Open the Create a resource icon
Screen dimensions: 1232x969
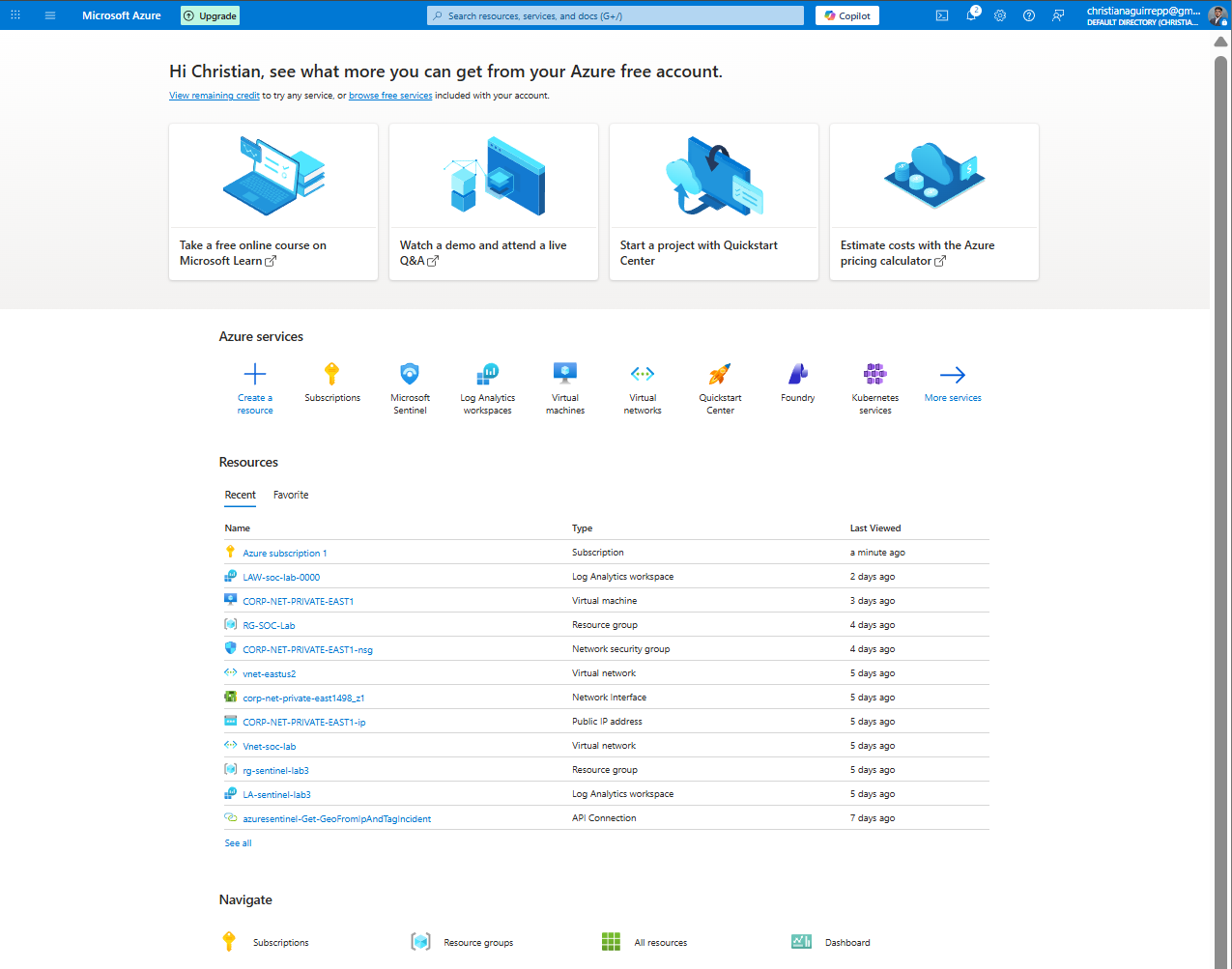(x=255, y=375)
